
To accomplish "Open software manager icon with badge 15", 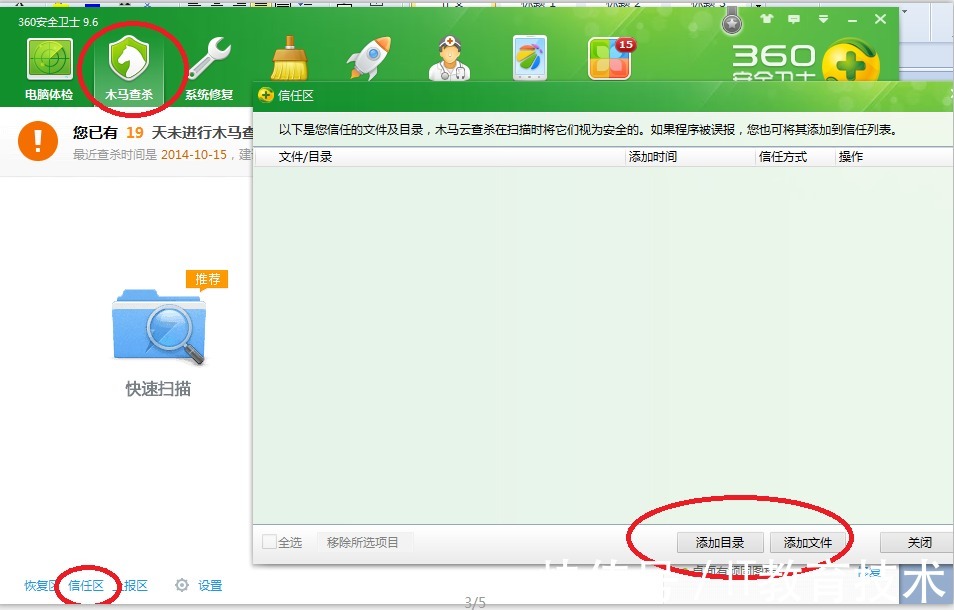I will tap(611, 58).
